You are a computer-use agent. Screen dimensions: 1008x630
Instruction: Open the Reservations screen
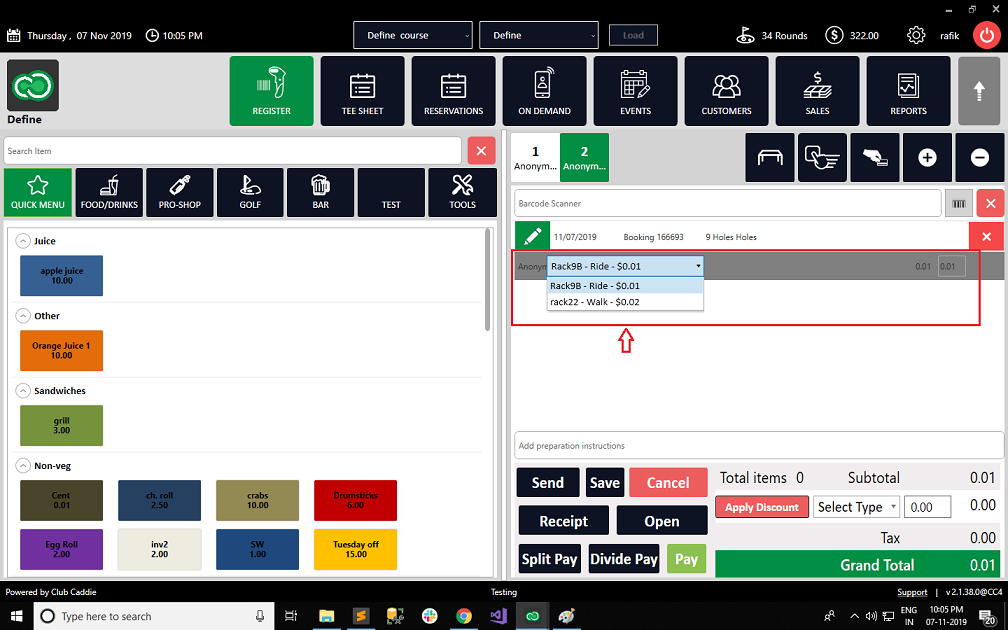point(453,90)
